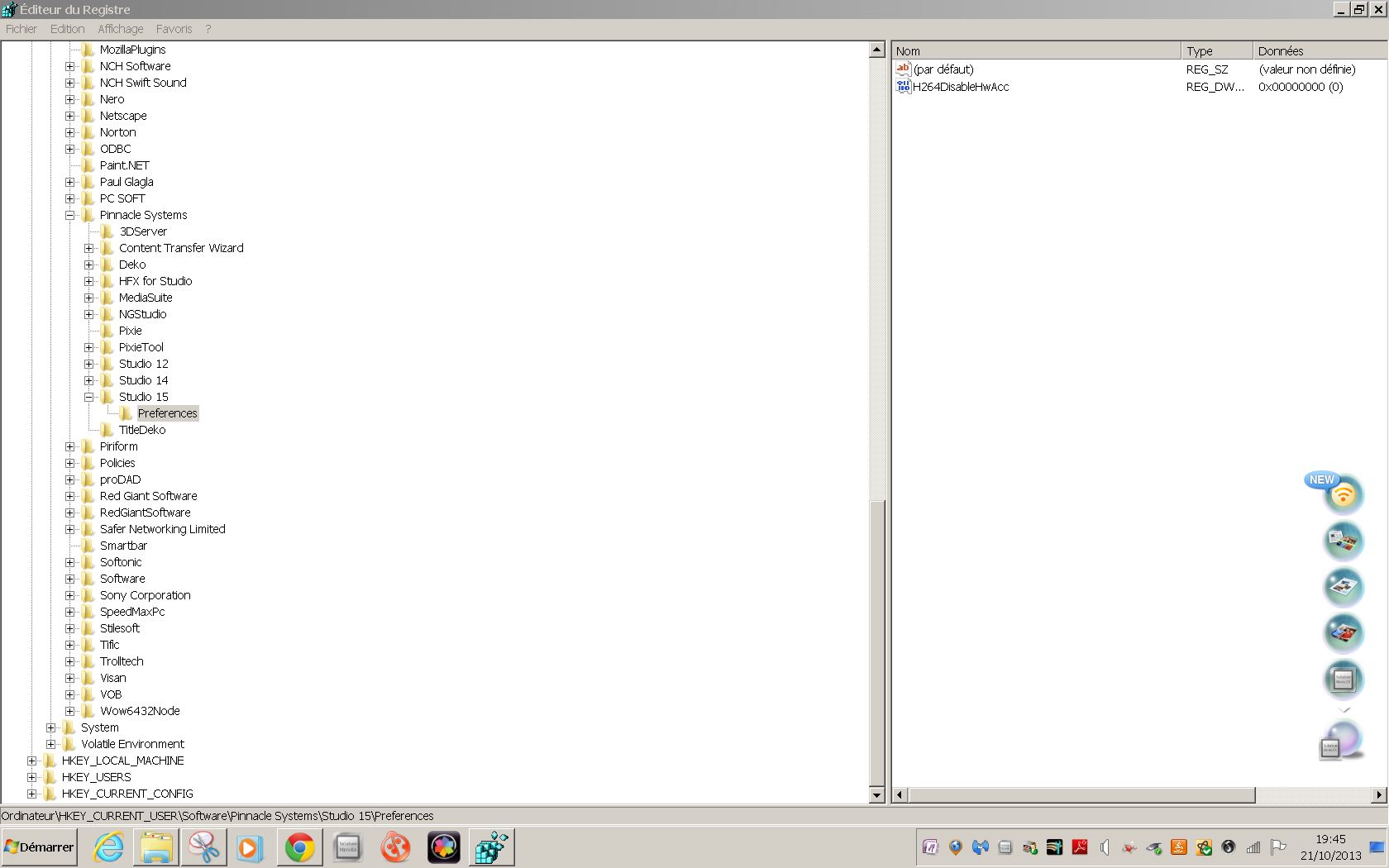Open Windows Explorer folder icon in taskbar
The image size is (1389, 868).
156,847
